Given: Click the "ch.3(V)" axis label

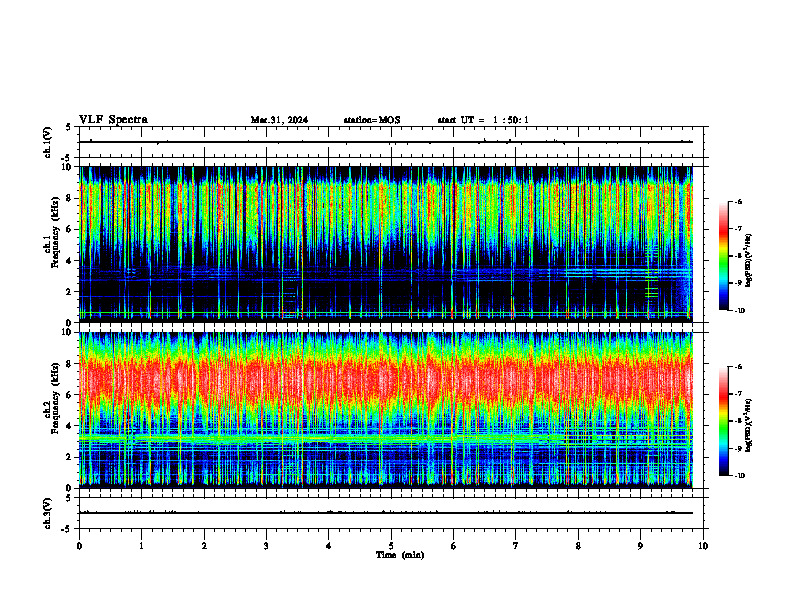Looking at the screenshot, I should click(47, 513).
